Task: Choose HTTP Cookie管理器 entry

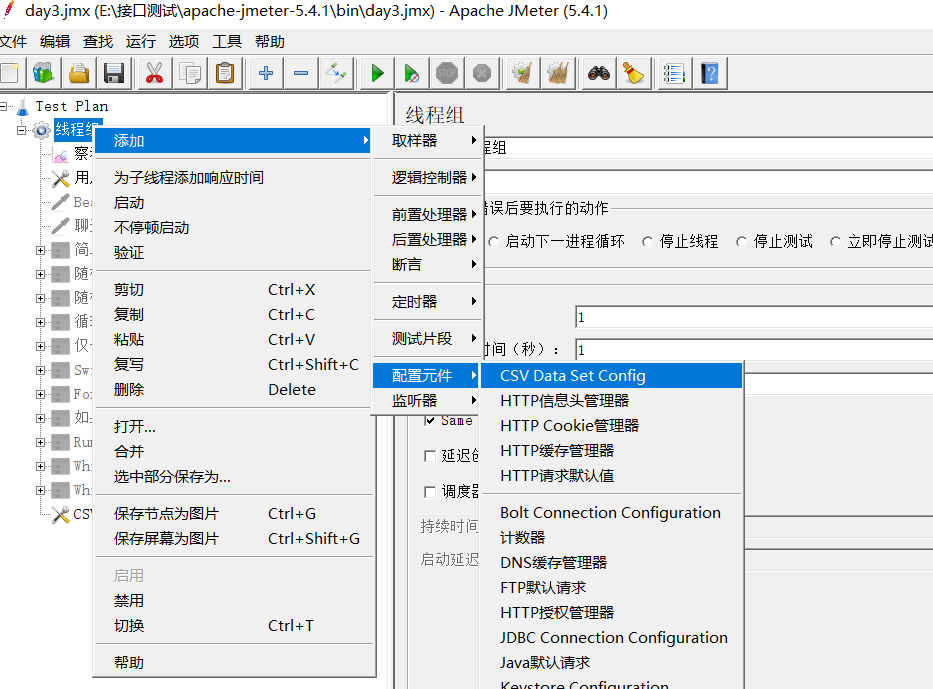Action: [x=612, y=425]
